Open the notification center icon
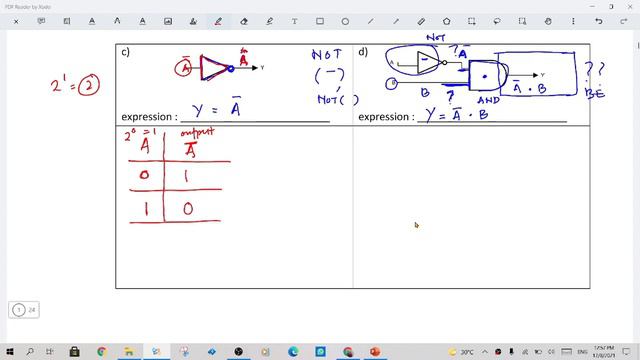This screenshot has height=360, width=640. [x=626, y=351]
